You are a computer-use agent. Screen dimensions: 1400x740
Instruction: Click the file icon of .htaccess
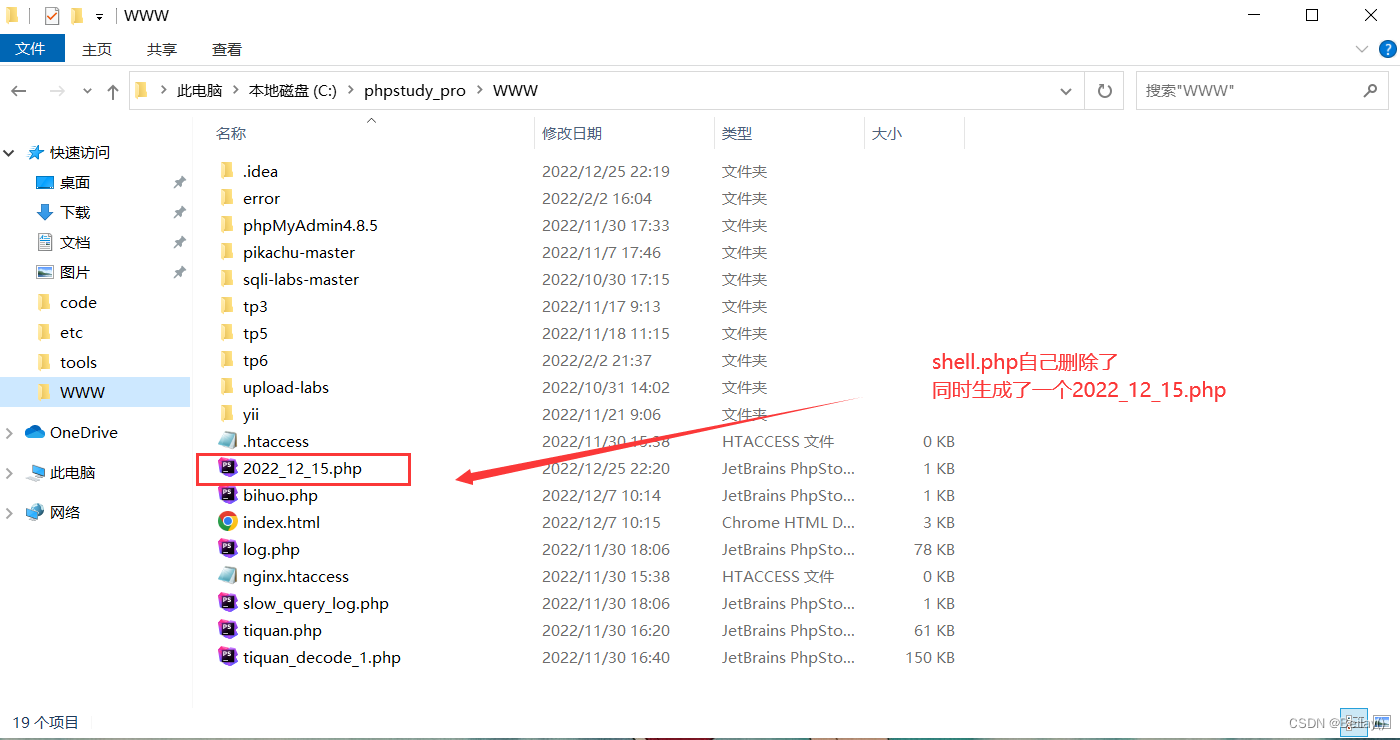pos(227,440)
